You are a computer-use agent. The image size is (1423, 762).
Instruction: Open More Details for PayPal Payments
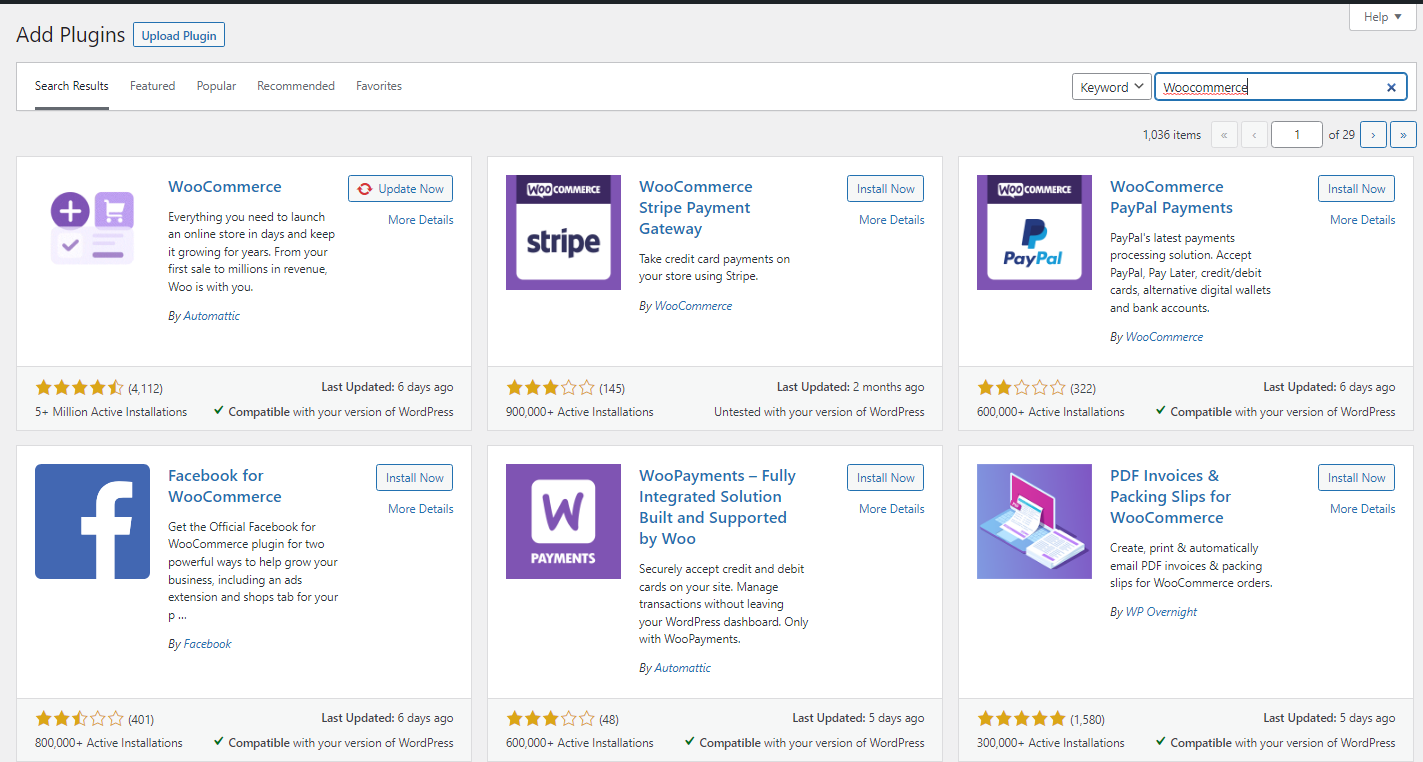(1363, 220)
